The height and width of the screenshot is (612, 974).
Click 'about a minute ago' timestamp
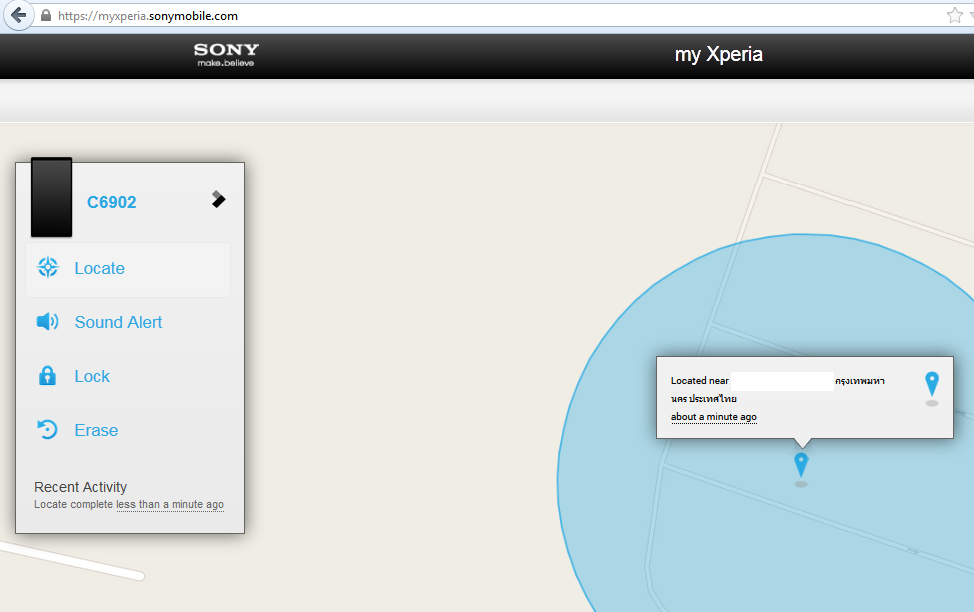click(714, 417)
